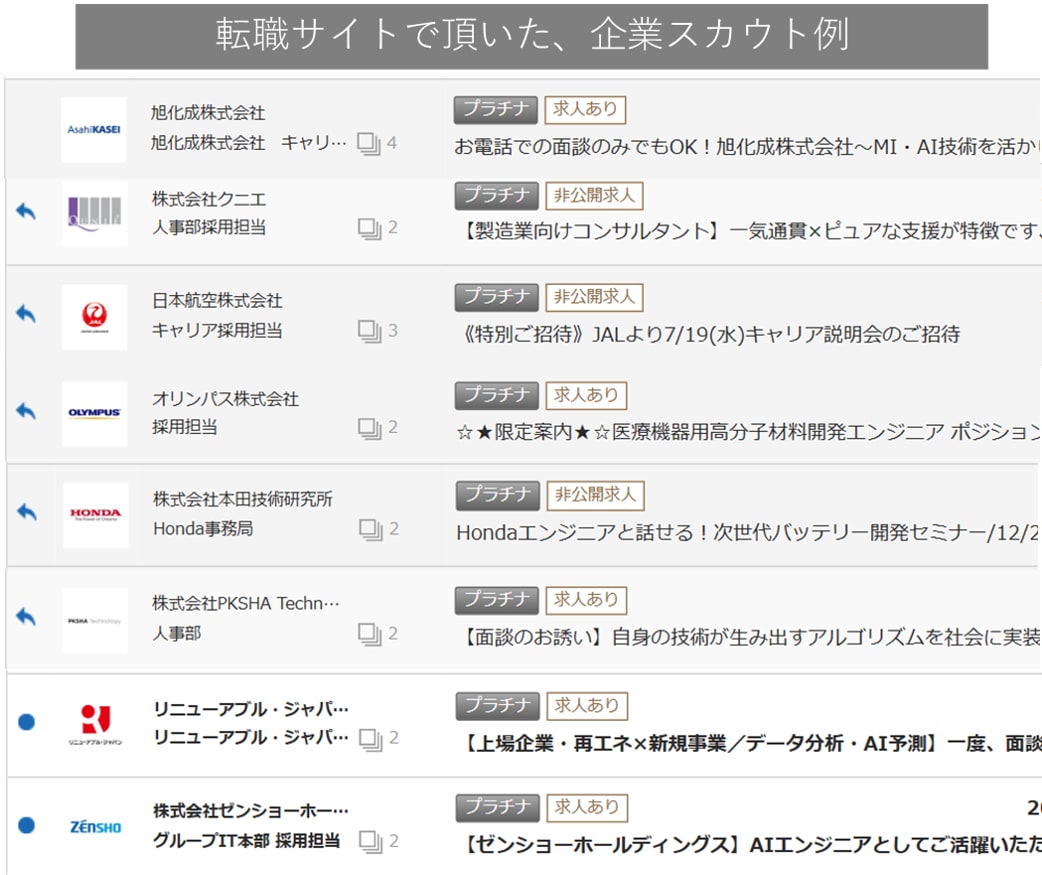This screenshot has width=1042, height=875.
Task: Click sender name 旭化成株式会社 on the top line
Action: click(208, 113)
